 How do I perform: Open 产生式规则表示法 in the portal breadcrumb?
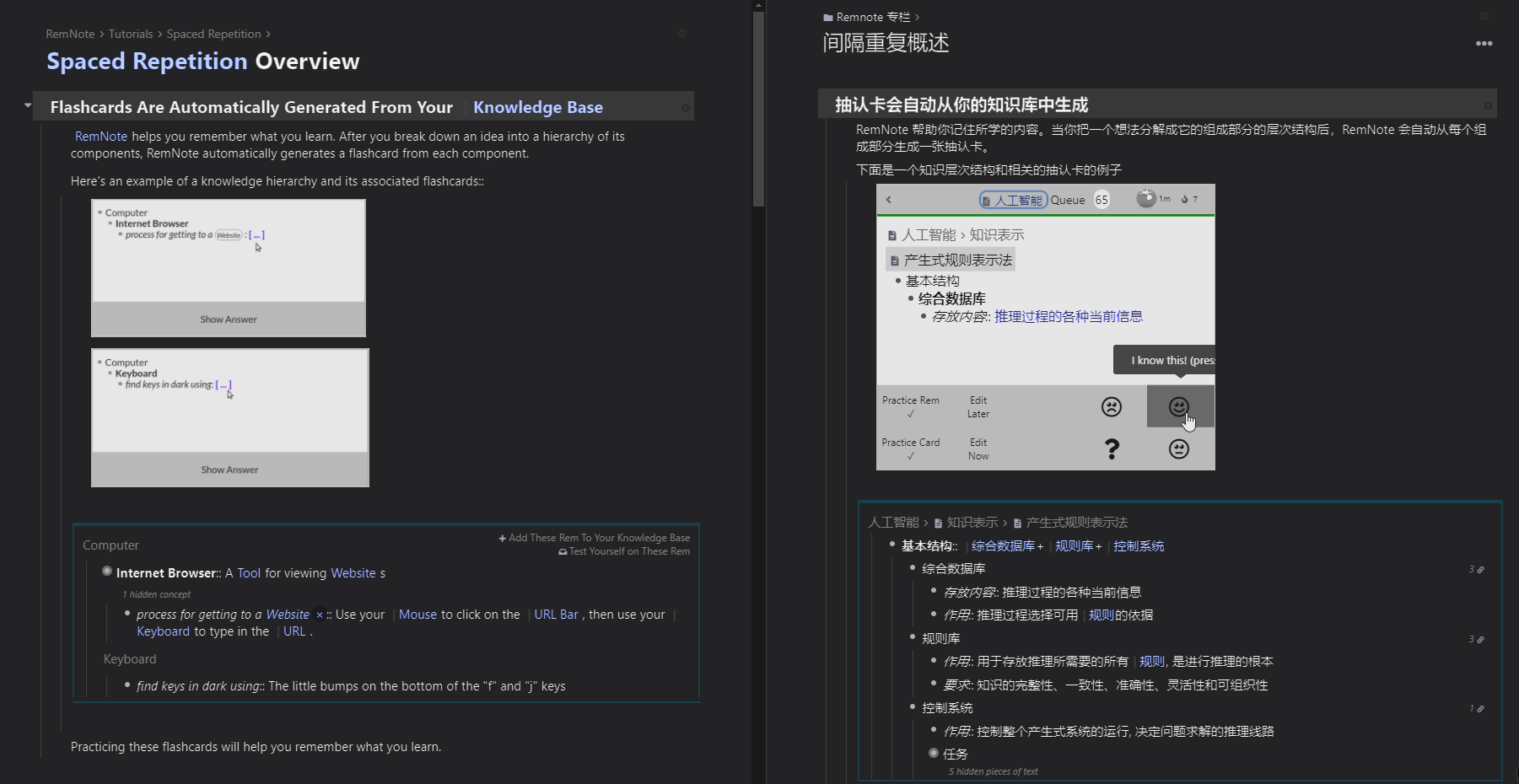1070,523
